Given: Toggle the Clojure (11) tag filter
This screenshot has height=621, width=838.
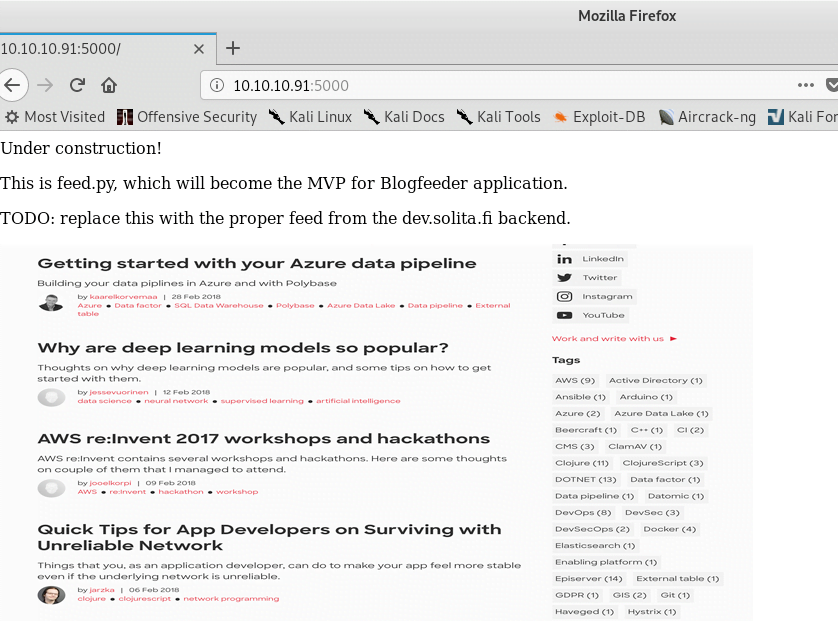Looking at the screenshot, I should pos(583,463).
